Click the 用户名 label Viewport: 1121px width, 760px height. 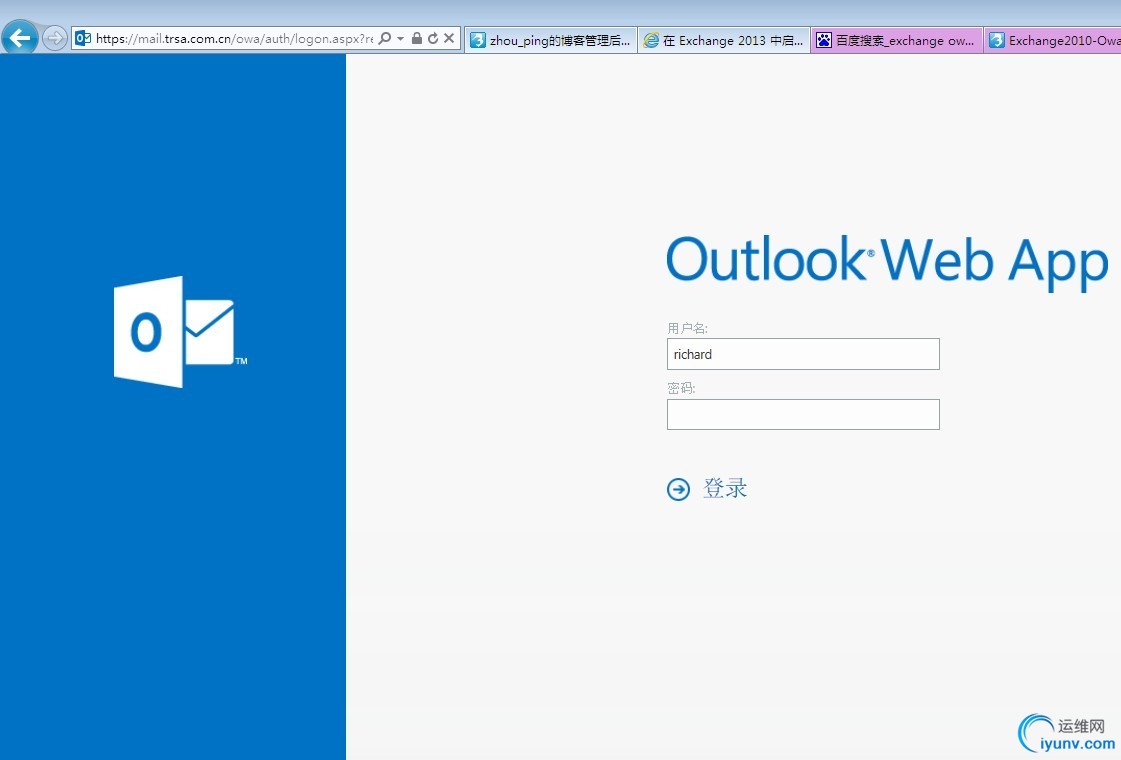(x=687, y=328)
